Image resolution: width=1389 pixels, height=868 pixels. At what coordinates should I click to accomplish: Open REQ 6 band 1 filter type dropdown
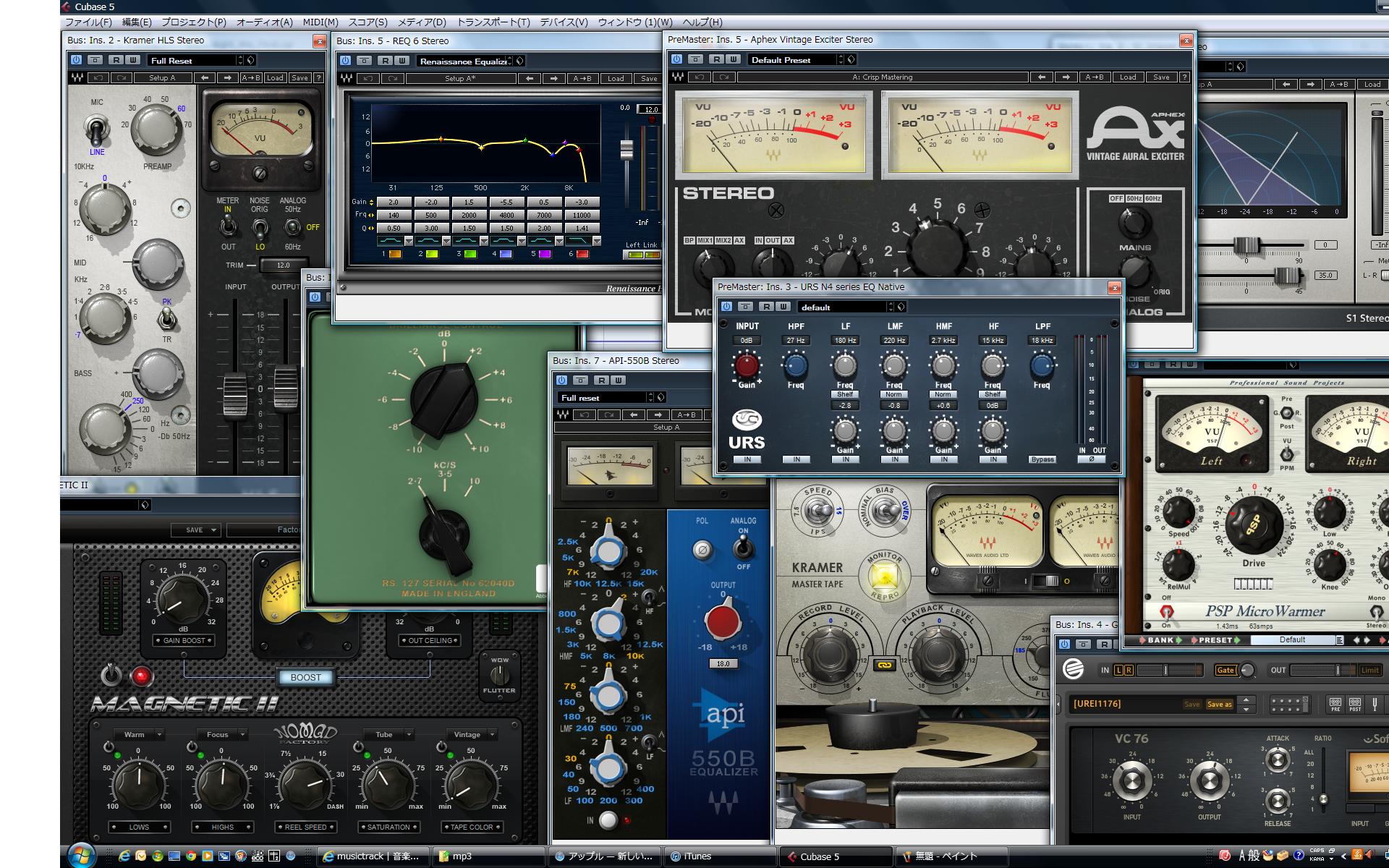click(x=409, y=241)
